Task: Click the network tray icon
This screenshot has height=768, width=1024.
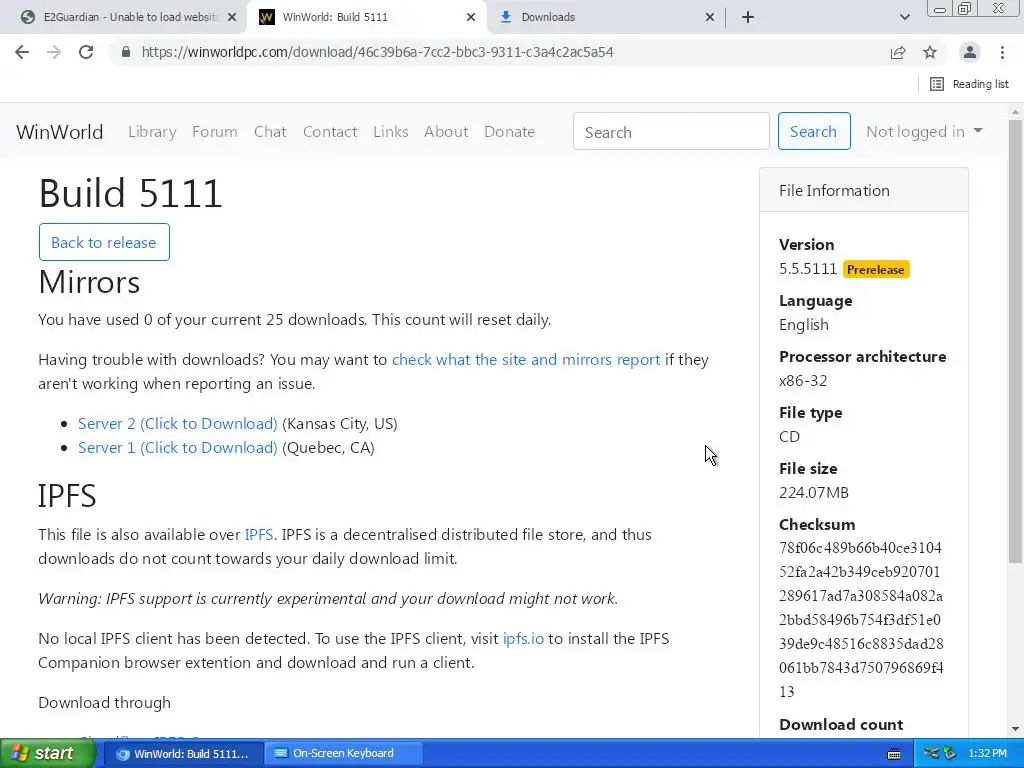Action: tap(931, 754)
